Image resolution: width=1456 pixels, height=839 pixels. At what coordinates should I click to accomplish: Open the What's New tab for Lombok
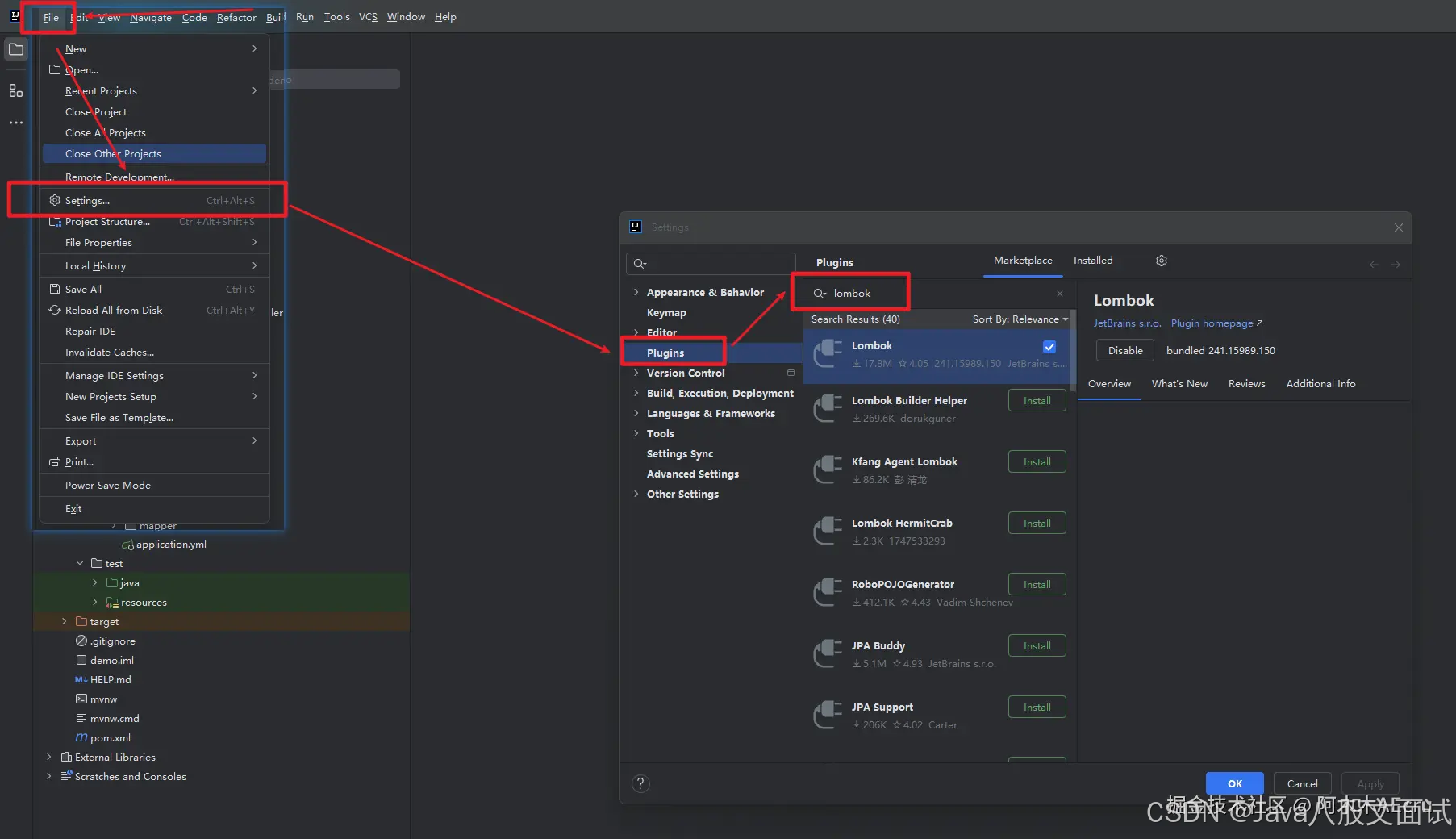[x=1179, y=384]
